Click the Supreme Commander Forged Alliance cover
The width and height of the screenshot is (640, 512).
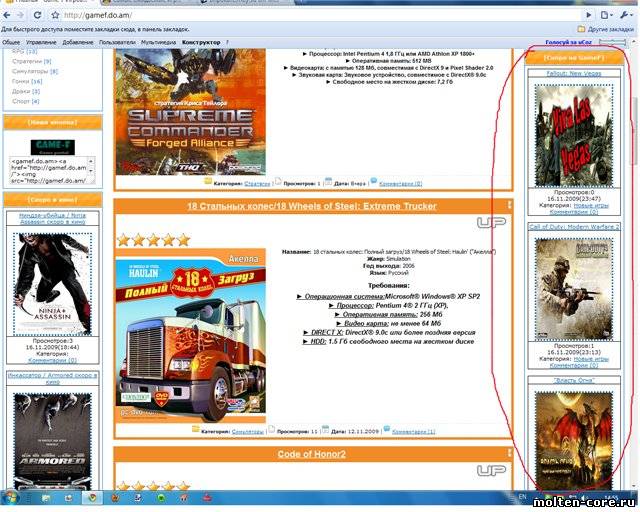click(191, 112)
